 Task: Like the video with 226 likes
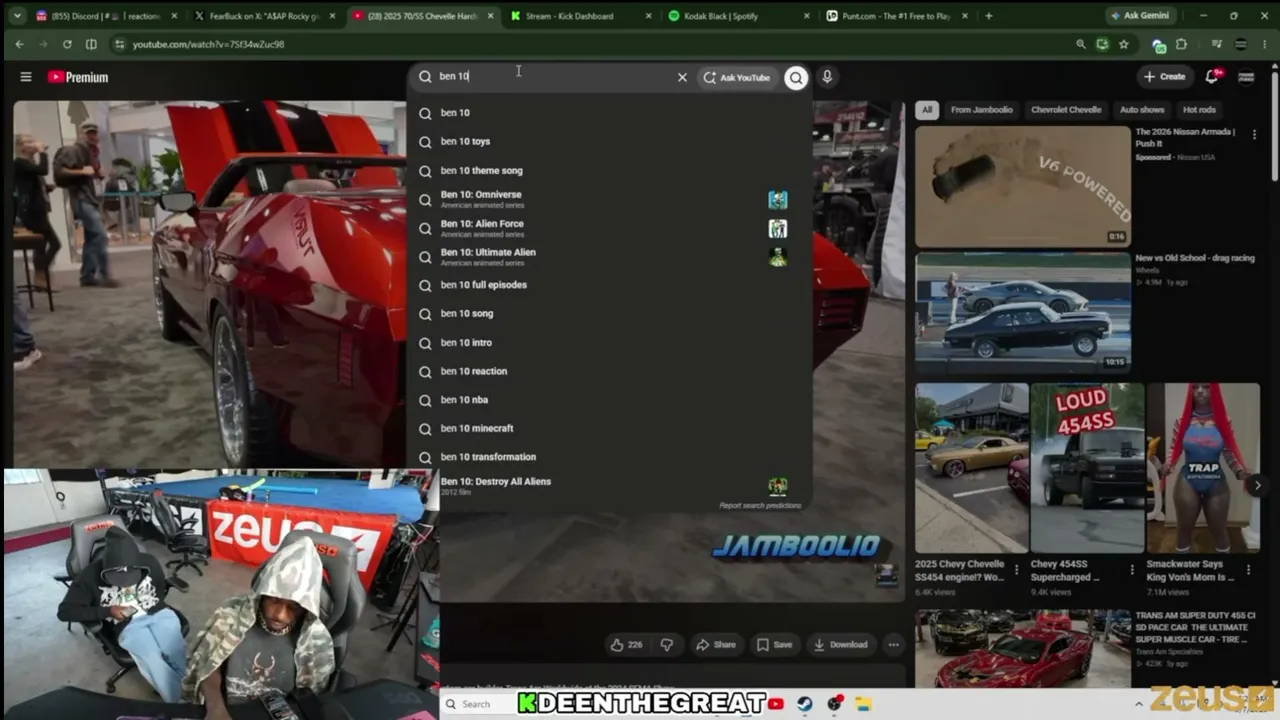pos(626,645)
